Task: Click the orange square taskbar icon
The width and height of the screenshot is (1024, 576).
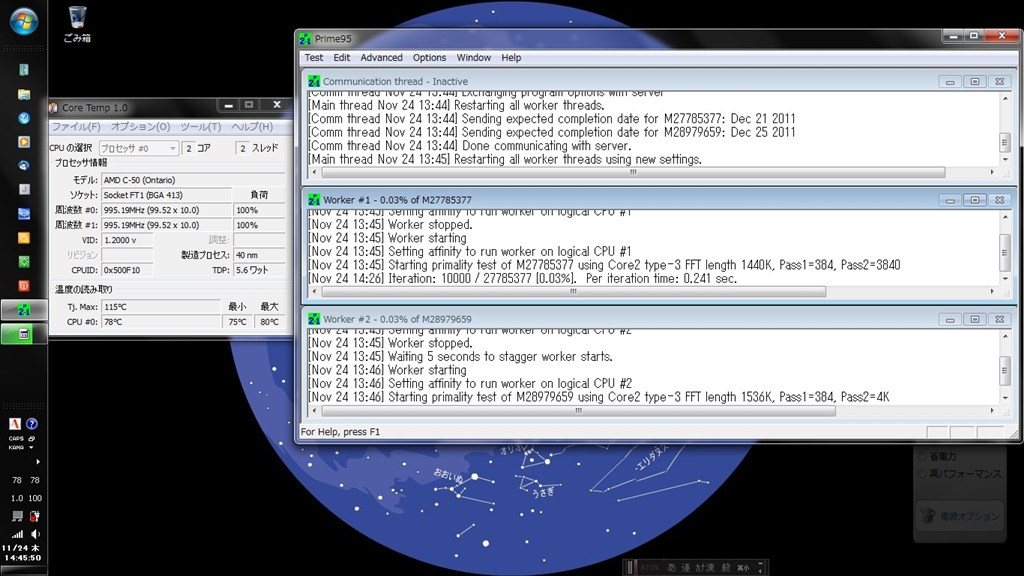Action: click(24, 238)
